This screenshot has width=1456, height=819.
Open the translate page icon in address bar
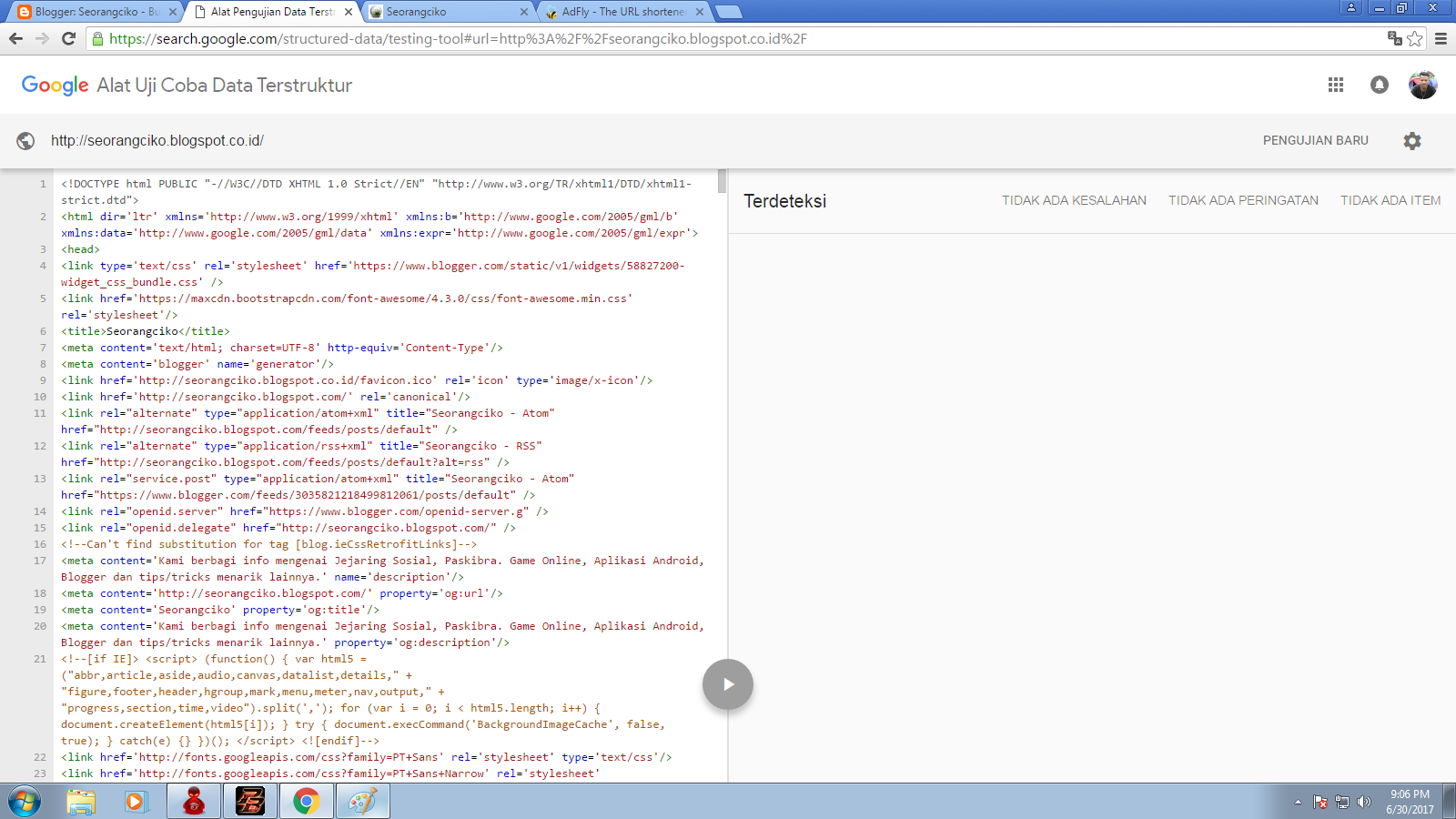(x=1394, y=38)
